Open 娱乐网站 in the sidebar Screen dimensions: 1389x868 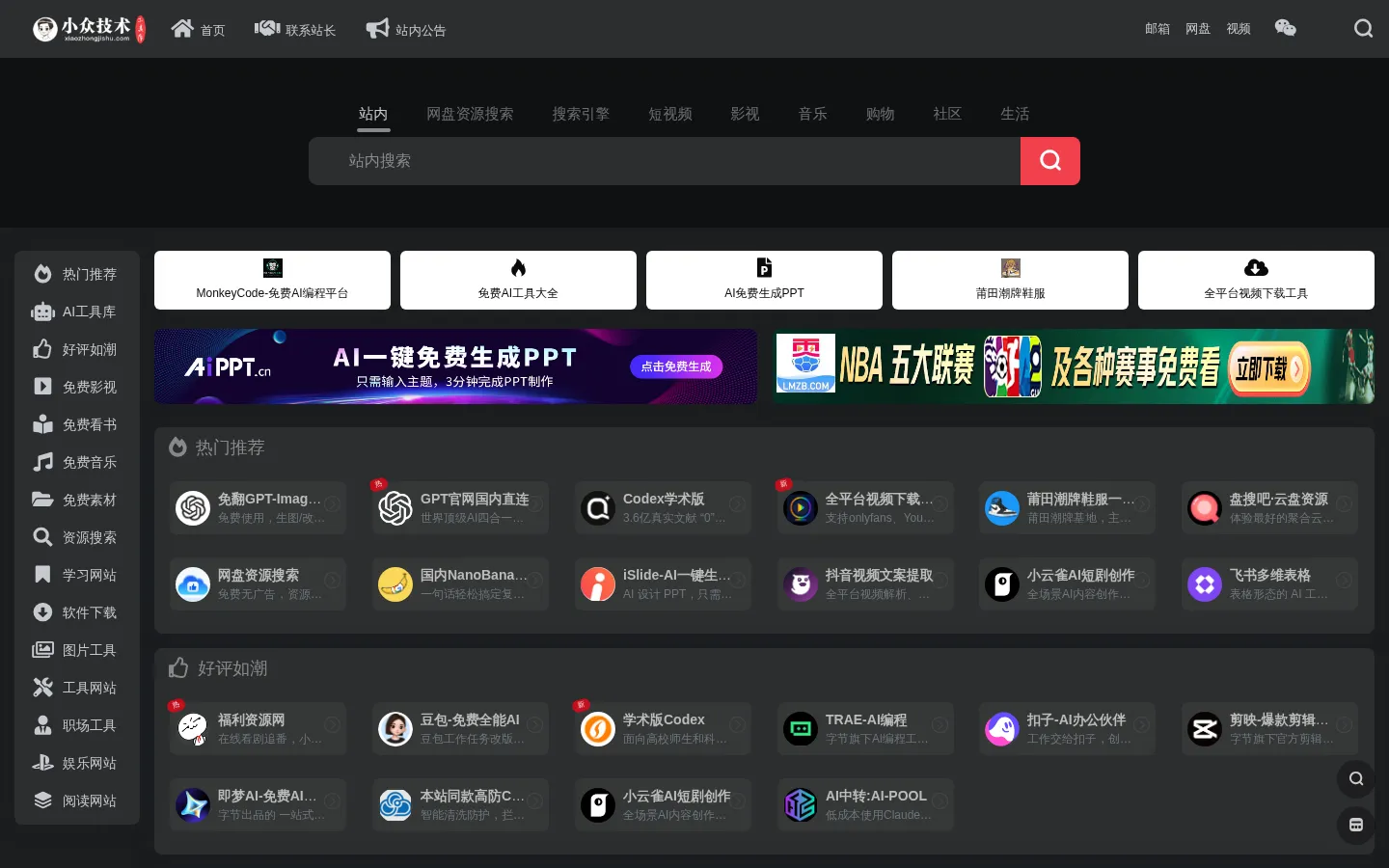tap(77, 763)
